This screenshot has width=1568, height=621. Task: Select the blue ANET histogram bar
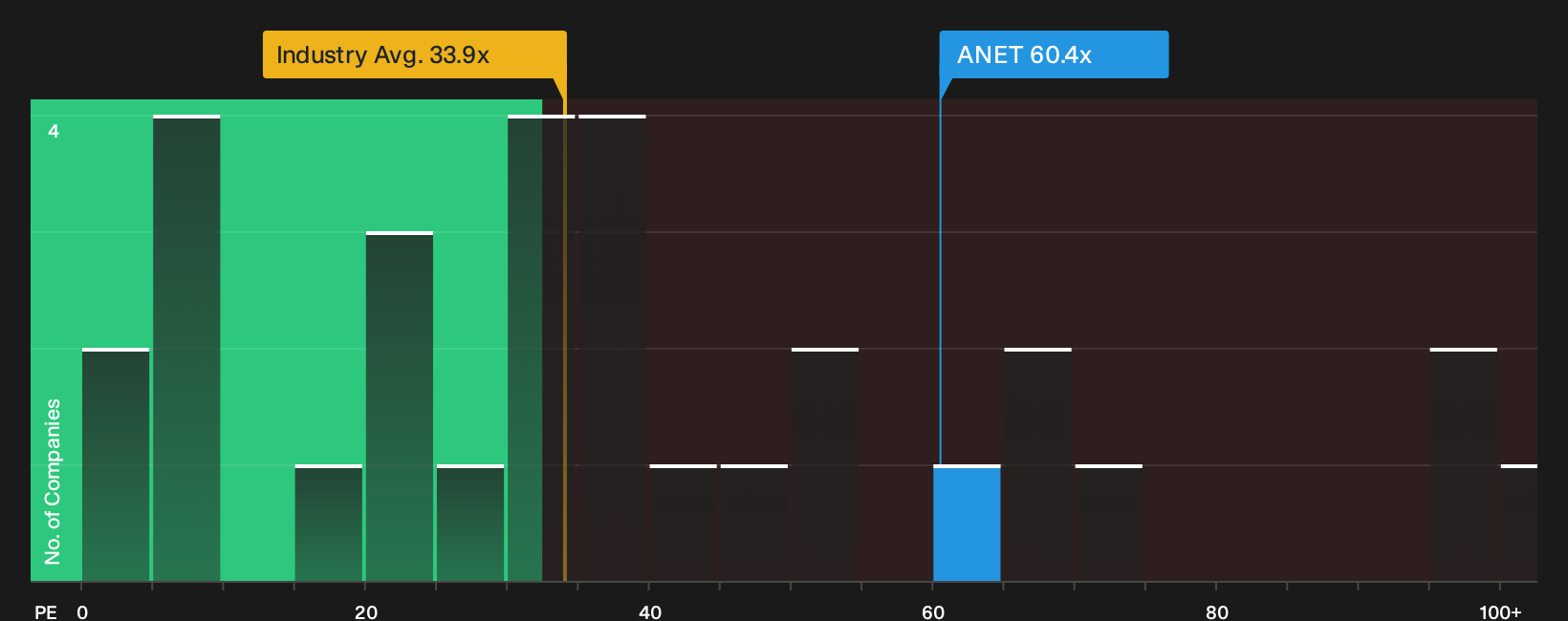967,524
